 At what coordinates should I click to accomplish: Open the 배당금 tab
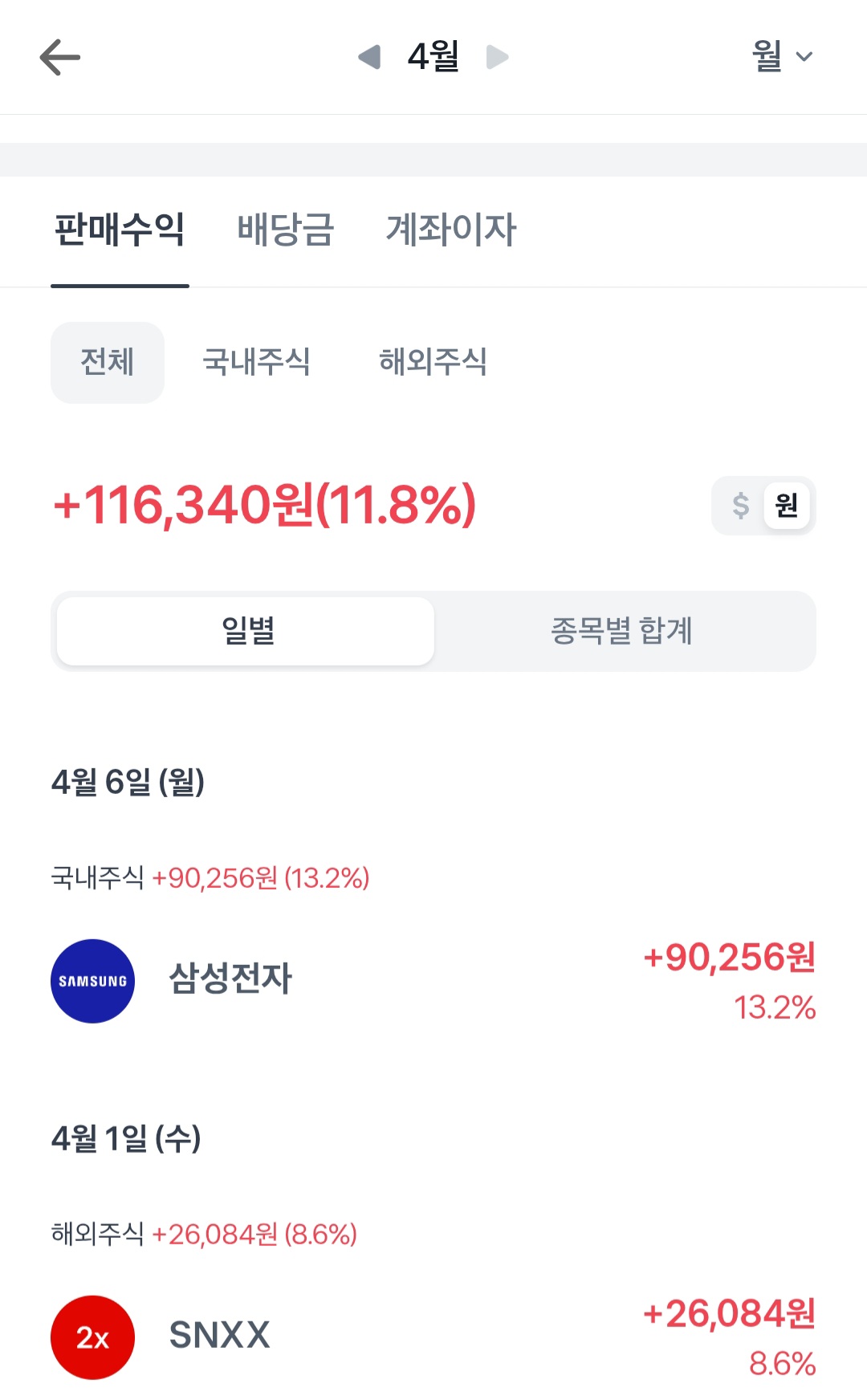coord(286,230)
